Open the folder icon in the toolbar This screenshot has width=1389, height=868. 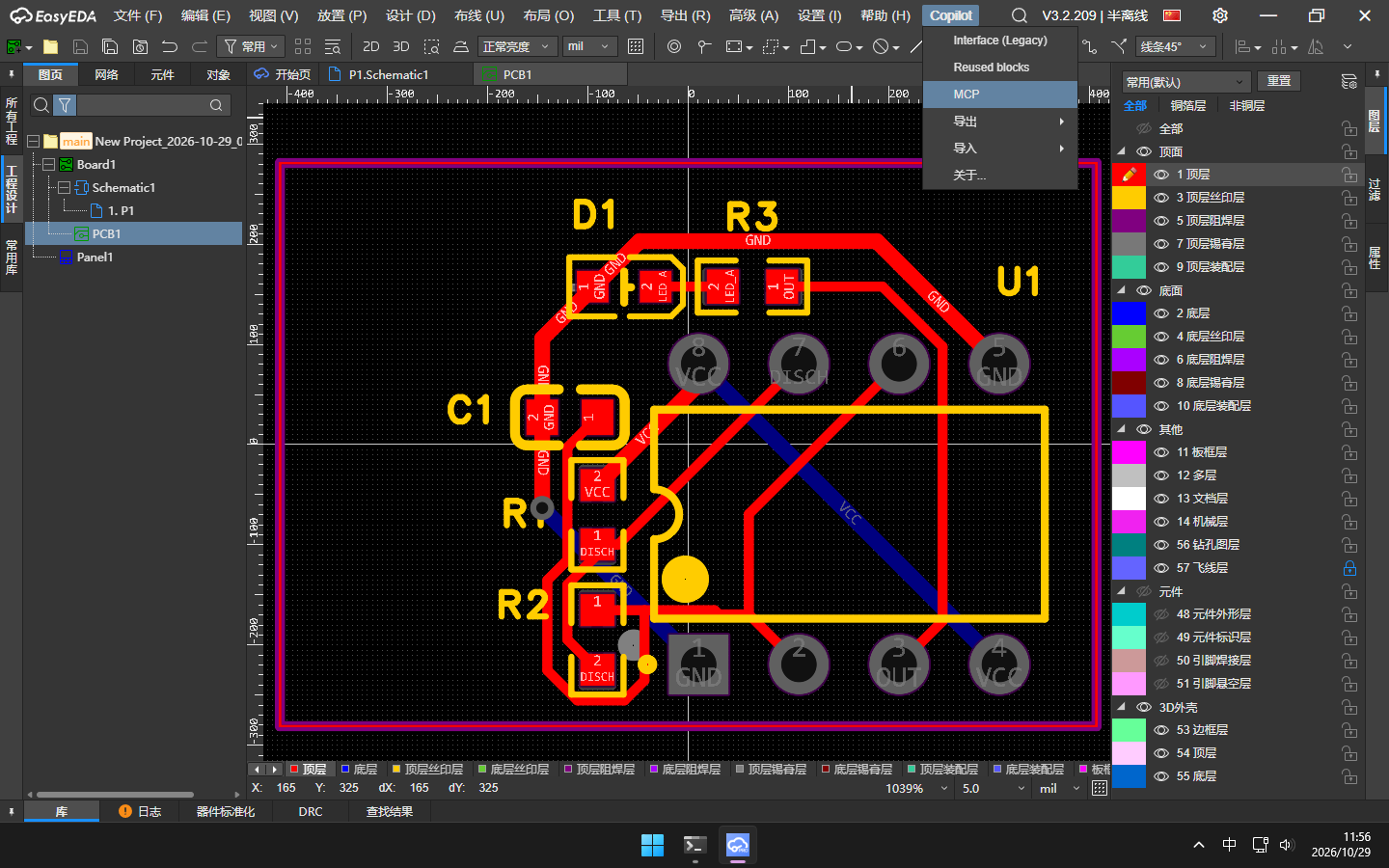[x=51, y=46]
